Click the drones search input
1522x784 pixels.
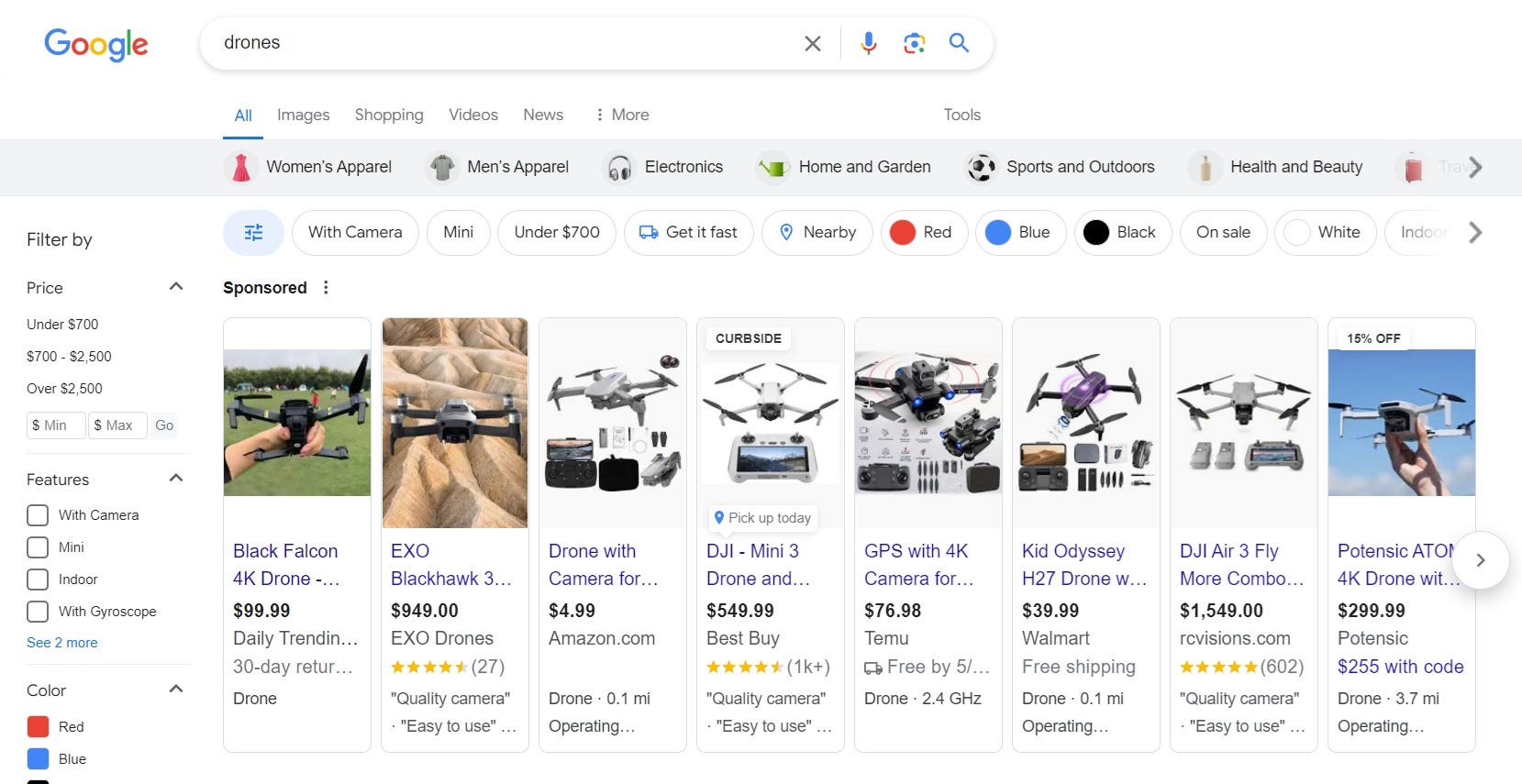pyautogui.click(x=505, y=43)
